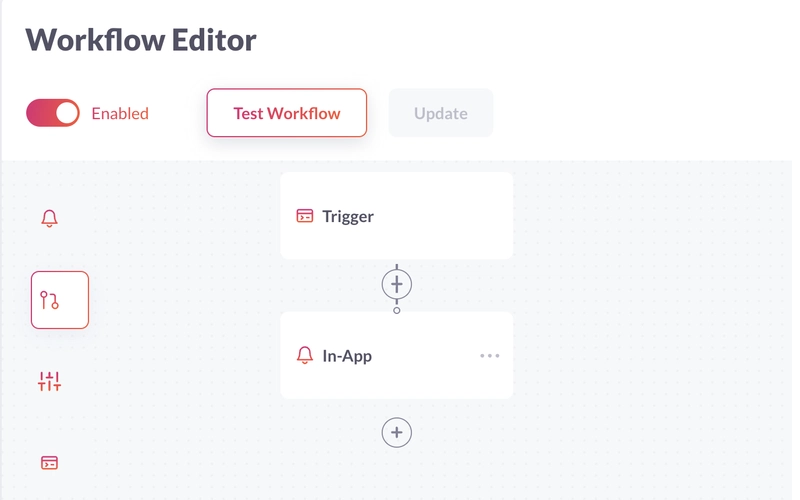Select the Trigger node title text

tap(348, 216)
